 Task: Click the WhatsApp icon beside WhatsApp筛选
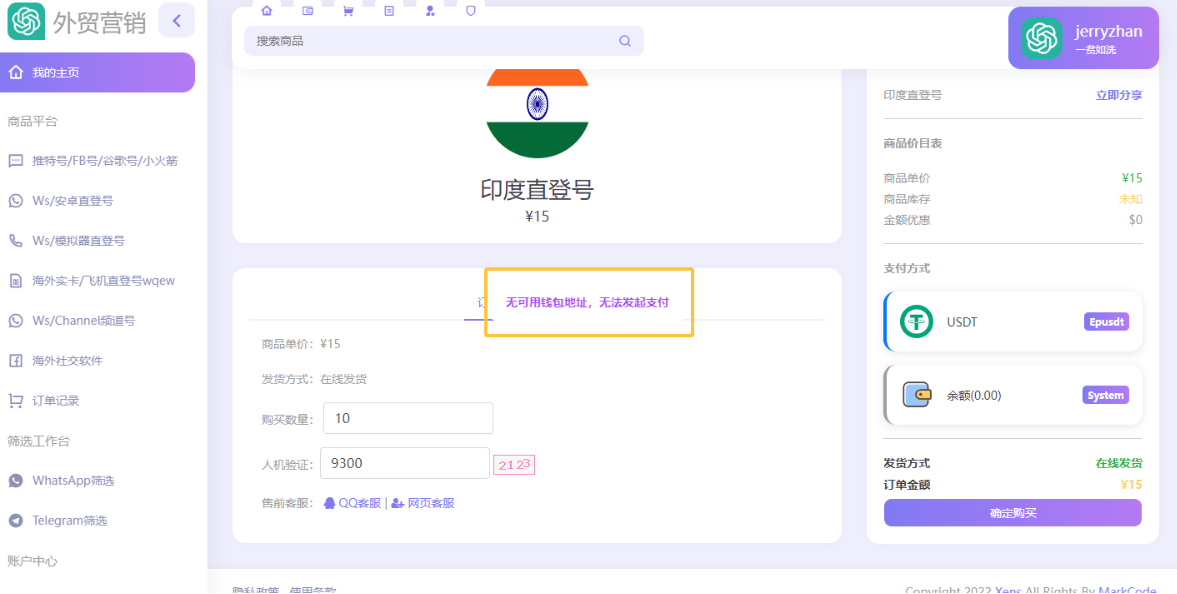(15, 481)
